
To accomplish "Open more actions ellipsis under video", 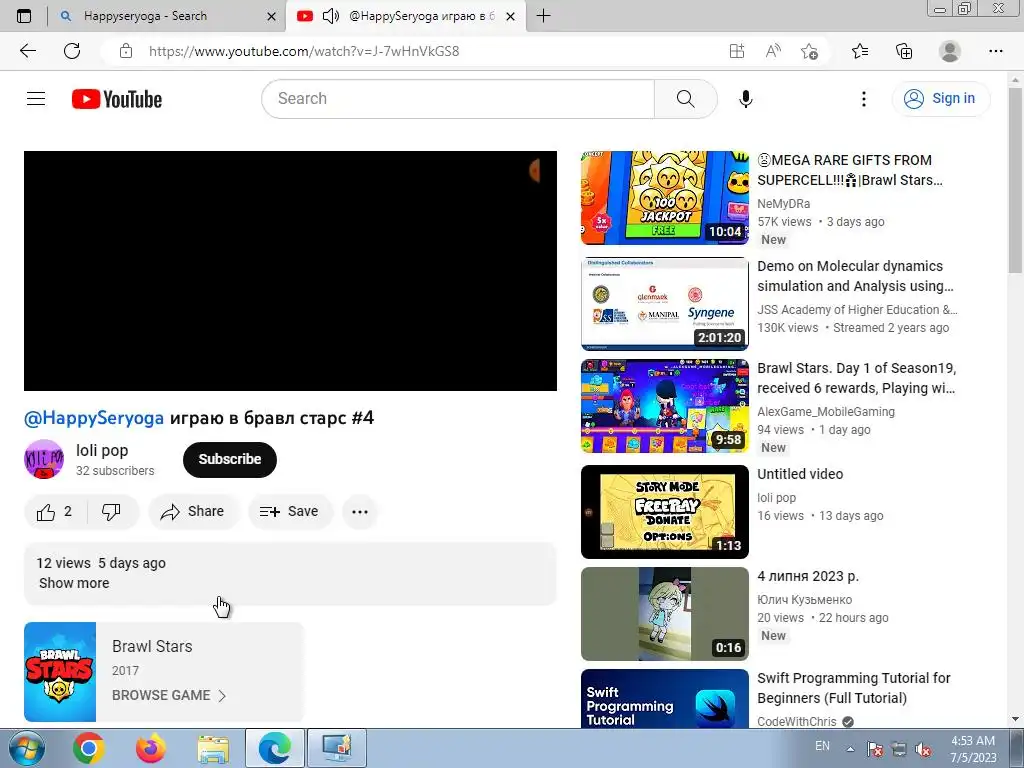I will tap(360, 512).
